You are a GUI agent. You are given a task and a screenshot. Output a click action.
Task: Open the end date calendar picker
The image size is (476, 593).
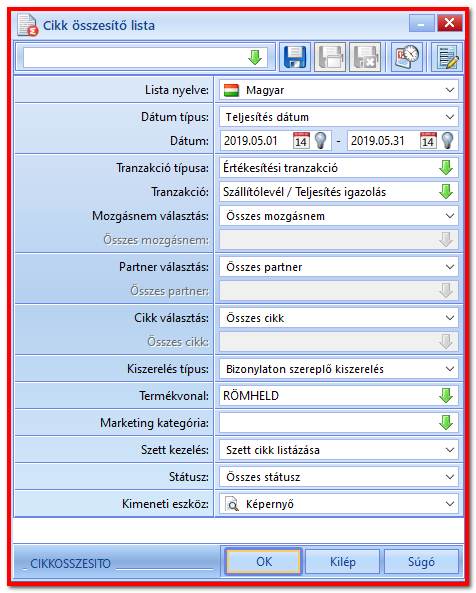tap(428, 141)
